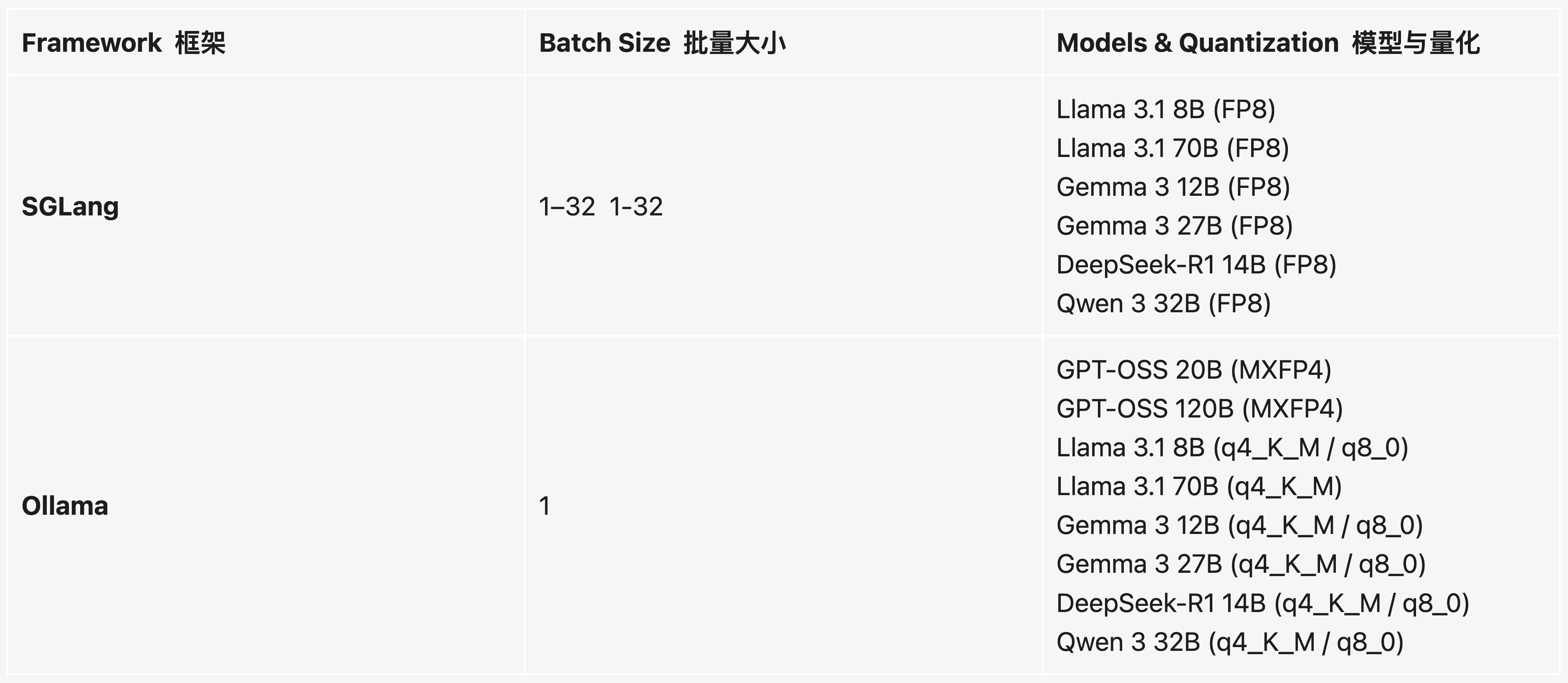Select the Qwen 3 32B q4_K_M / q8_0 entry
1568x683 pixels.
[1229, 642]
